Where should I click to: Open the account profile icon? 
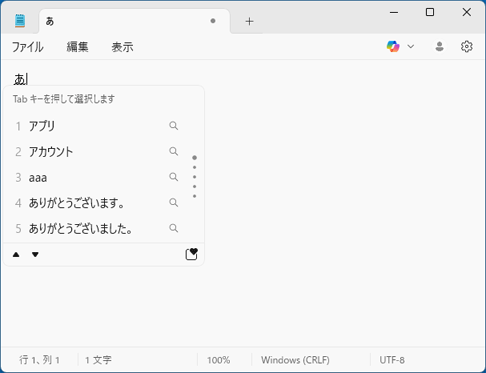(439, 46)
